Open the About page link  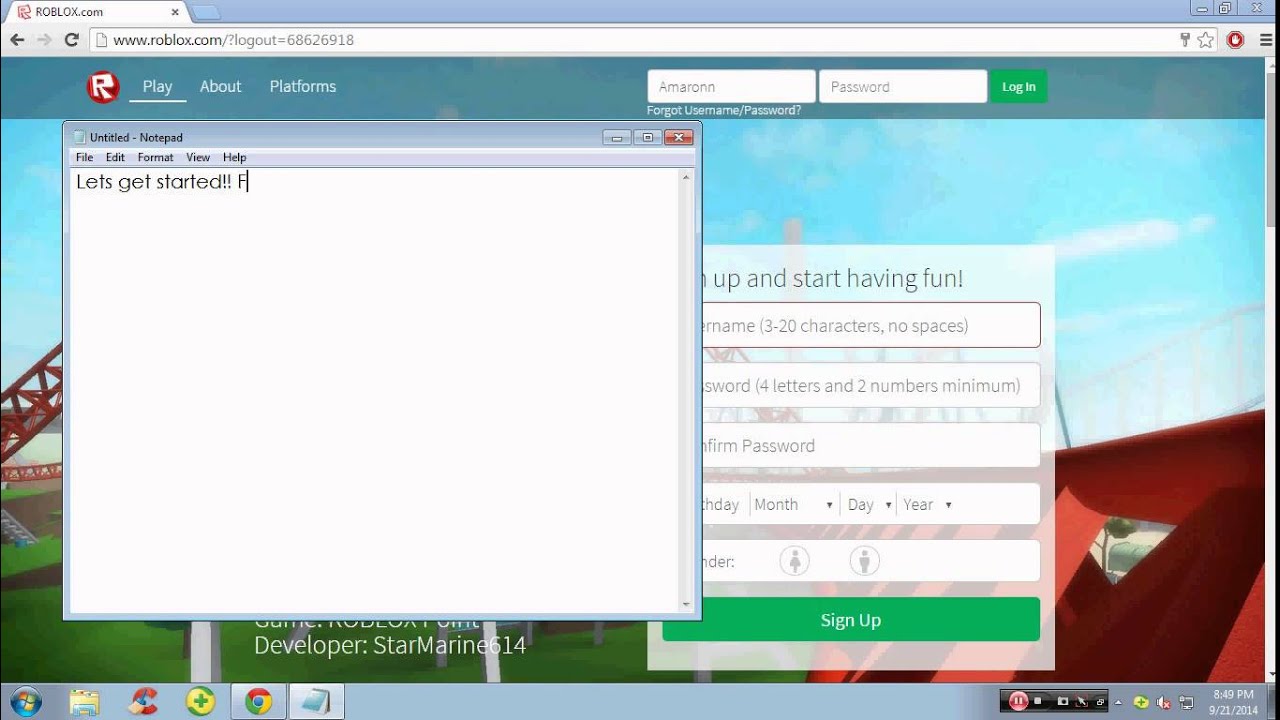[x=220, y=87]
